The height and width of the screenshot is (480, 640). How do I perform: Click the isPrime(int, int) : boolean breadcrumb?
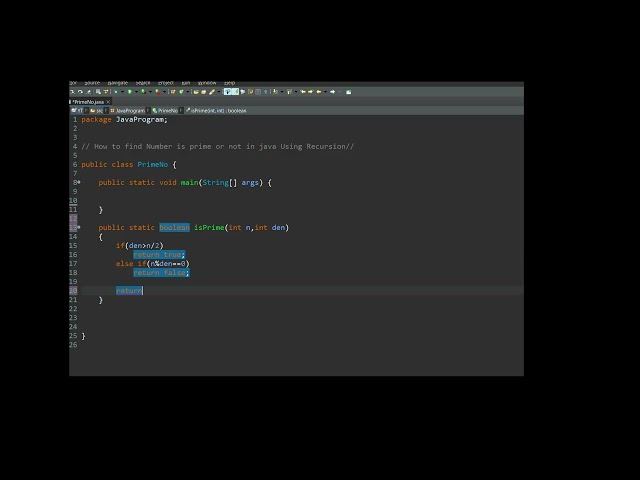click(216, 111)
